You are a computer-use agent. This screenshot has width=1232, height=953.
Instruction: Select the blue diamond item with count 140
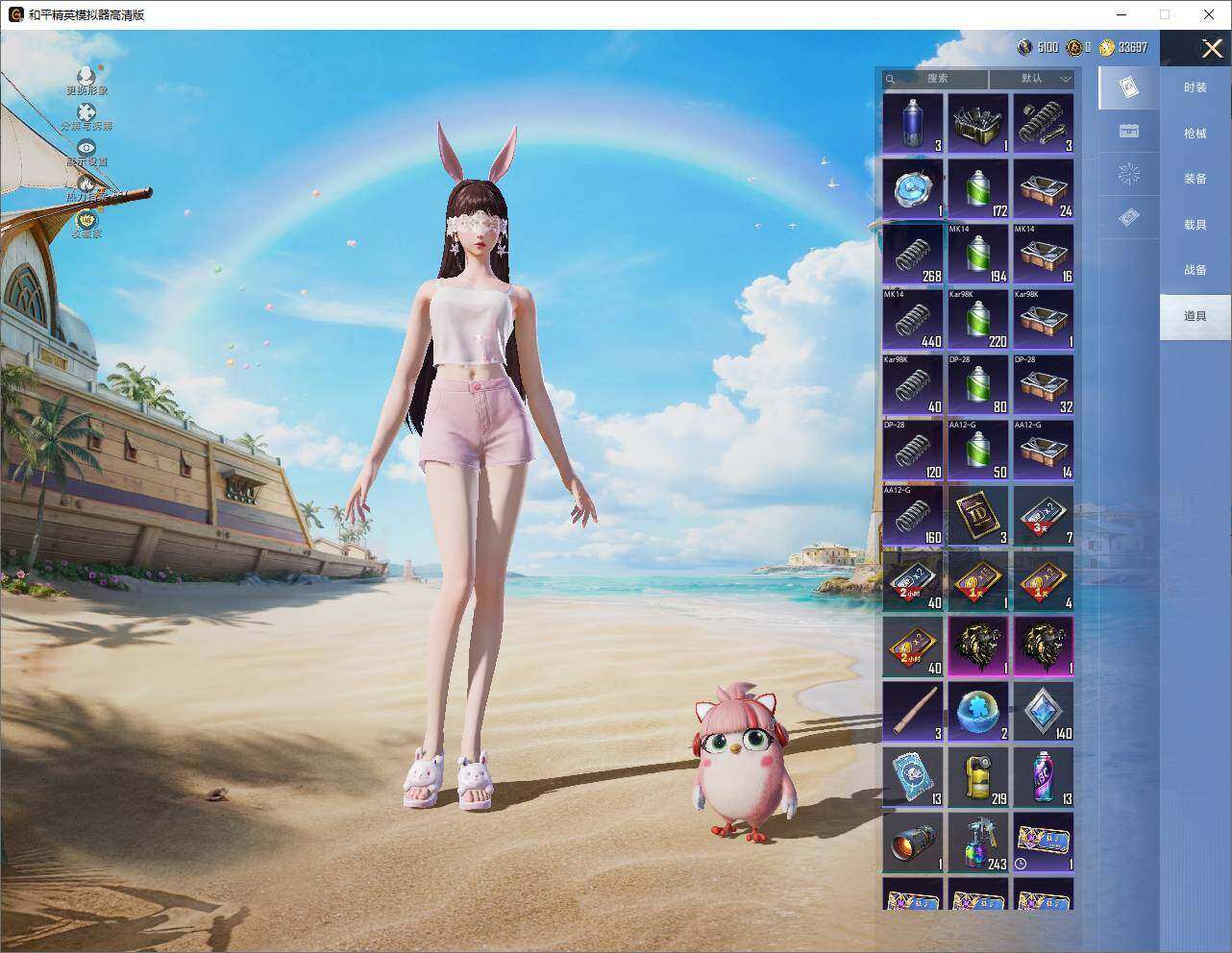[x=1044, y=712]
